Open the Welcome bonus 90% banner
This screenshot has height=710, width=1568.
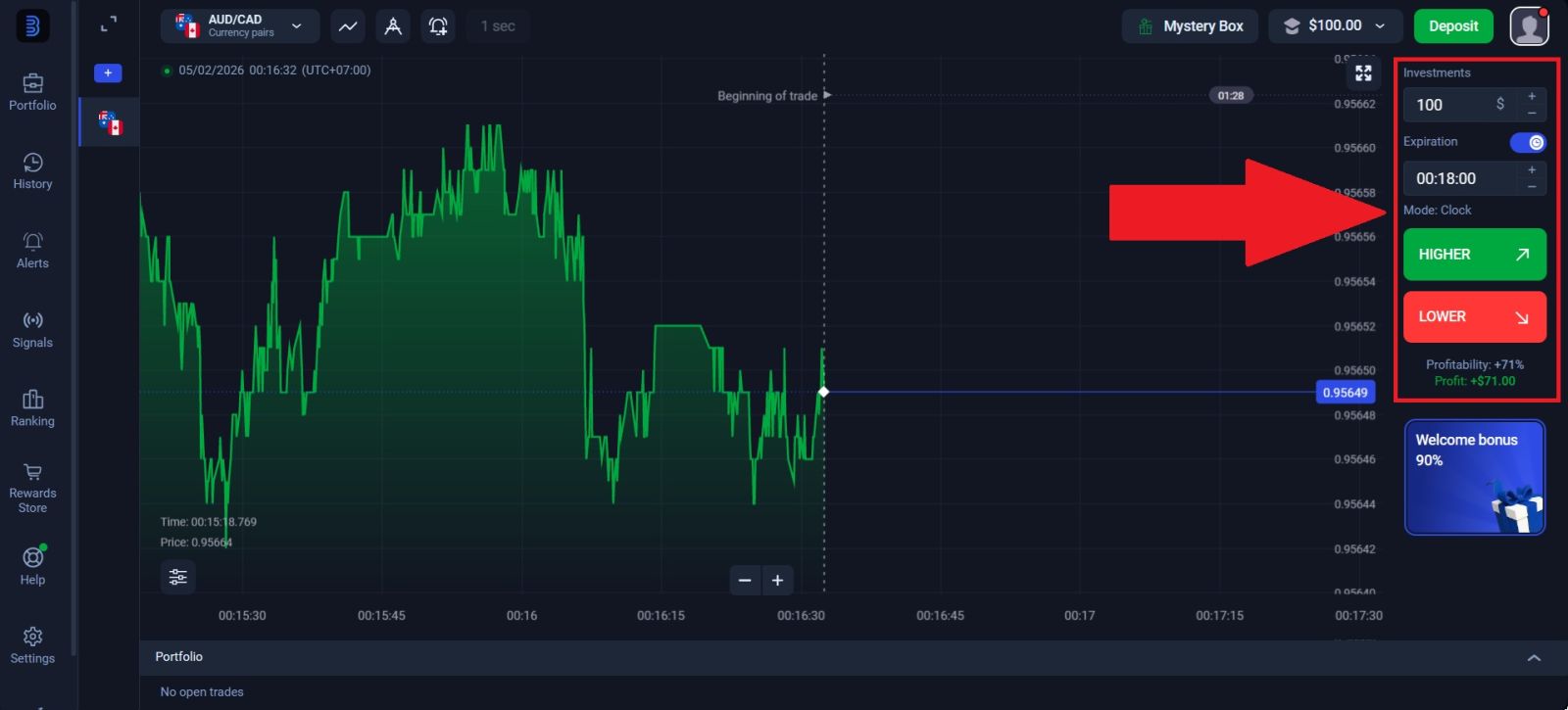[1474, 477]
